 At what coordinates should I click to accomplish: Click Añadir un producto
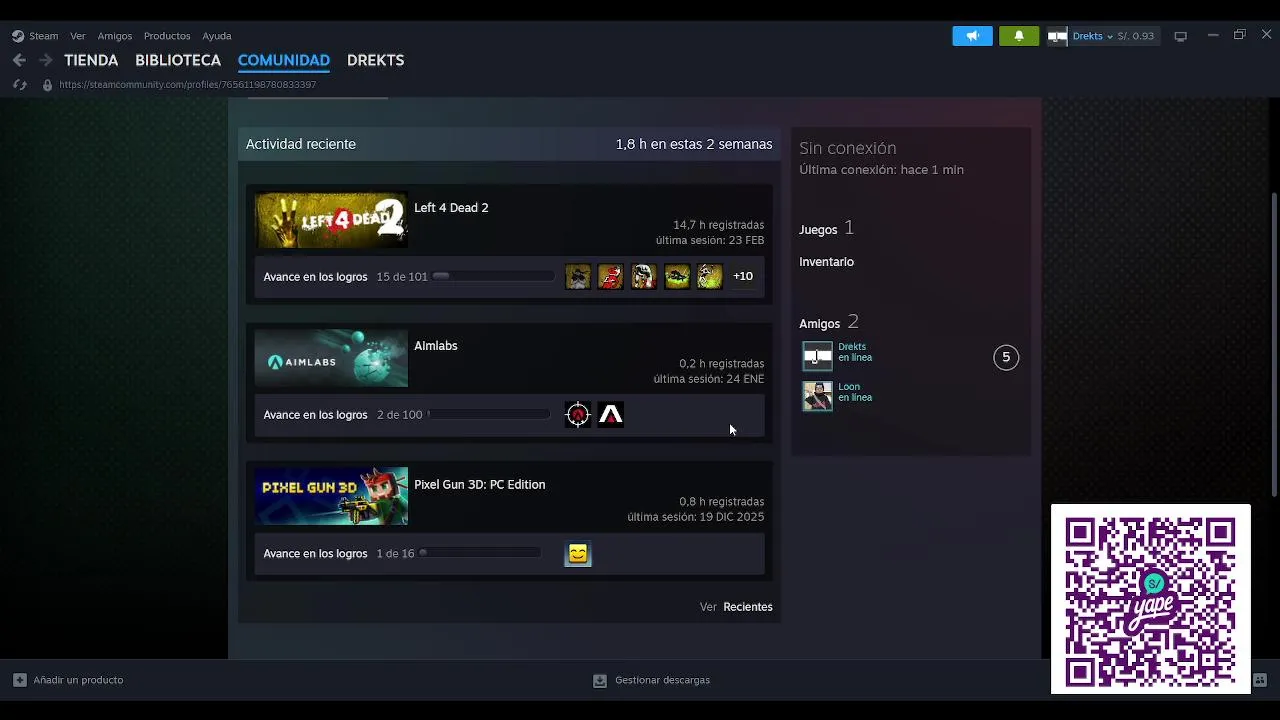point(78,680)
